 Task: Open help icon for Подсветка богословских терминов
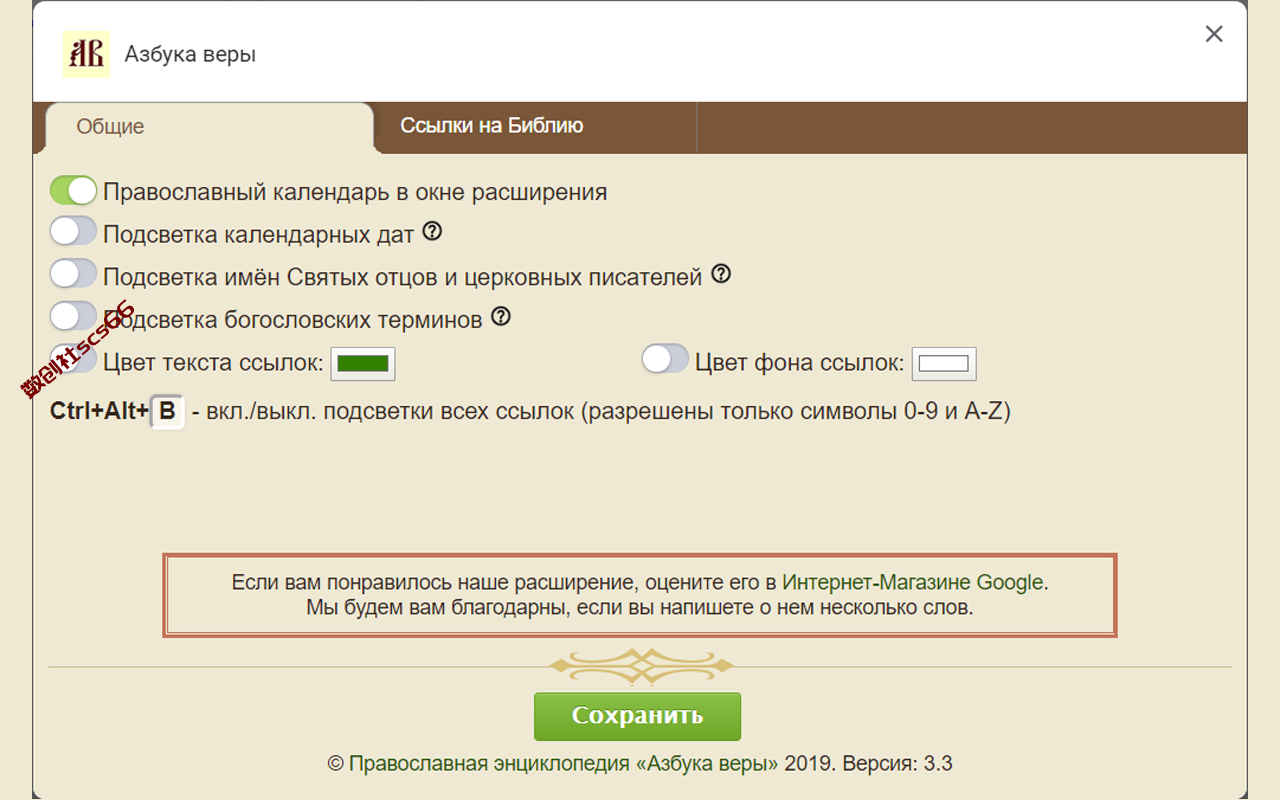pos(501,317)
